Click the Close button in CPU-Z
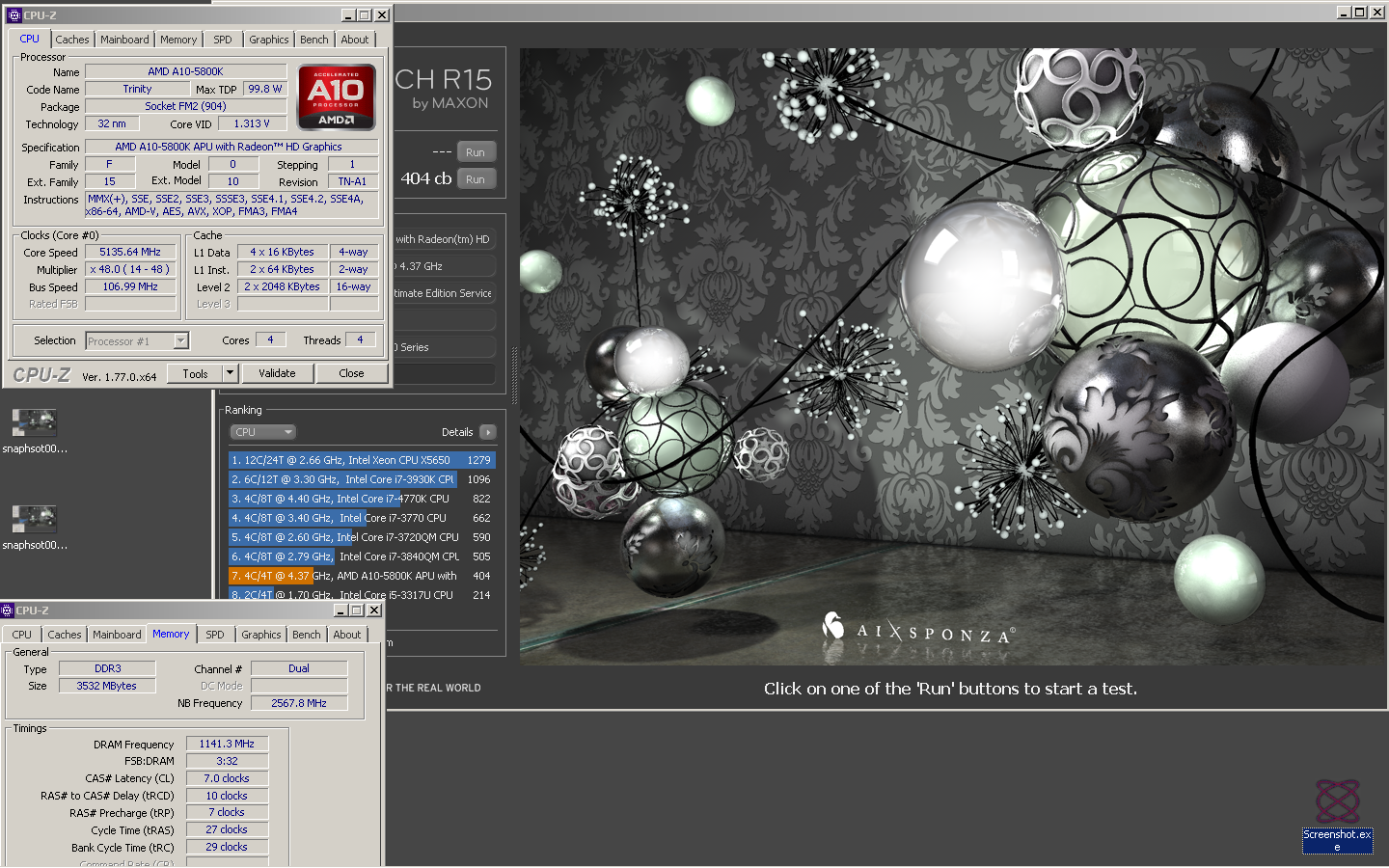The width and height of the screenshot is (1389, 868). (x=351, y=373)
